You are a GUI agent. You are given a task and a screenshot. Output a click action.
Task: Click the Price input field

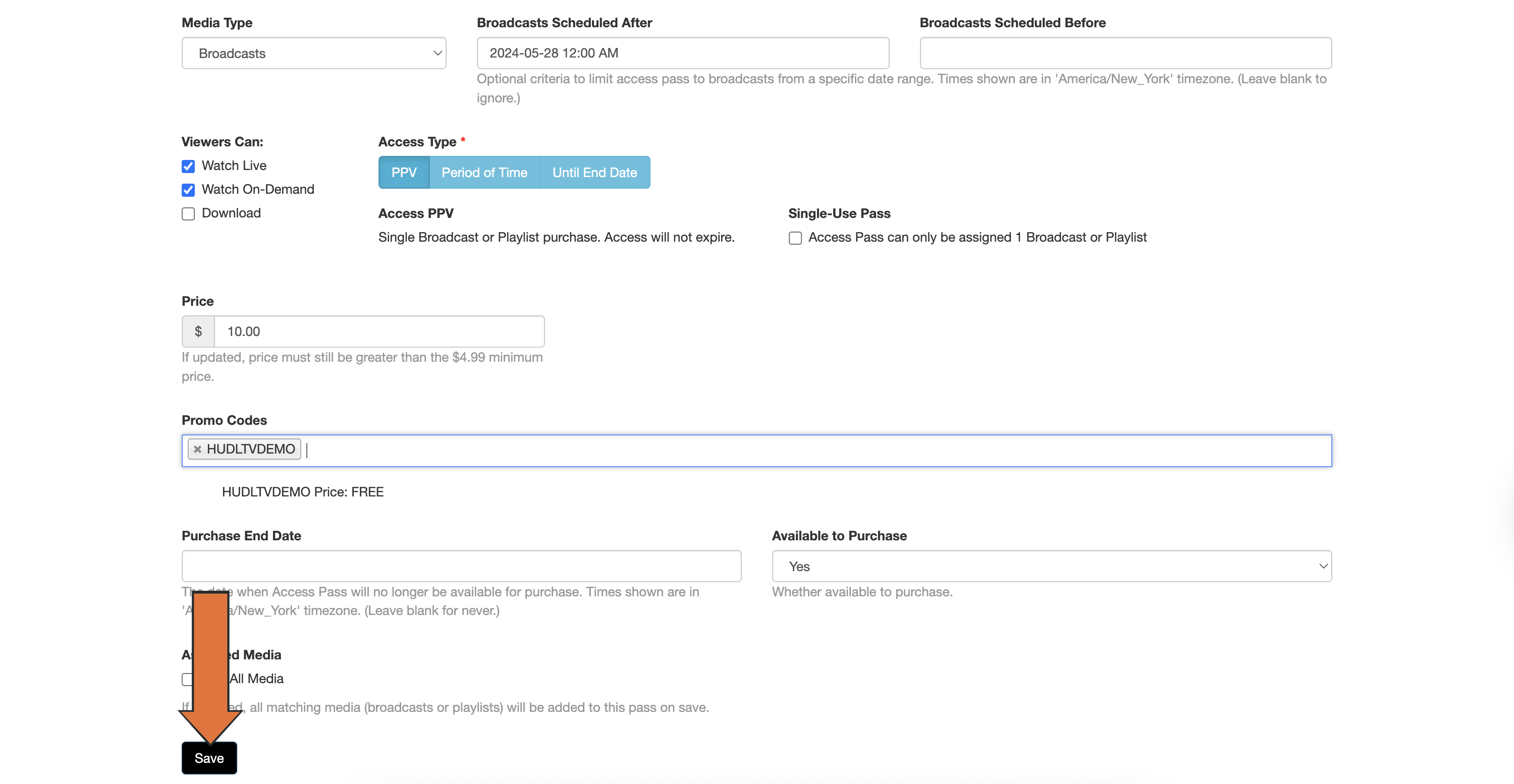click(x=379, y=331)
